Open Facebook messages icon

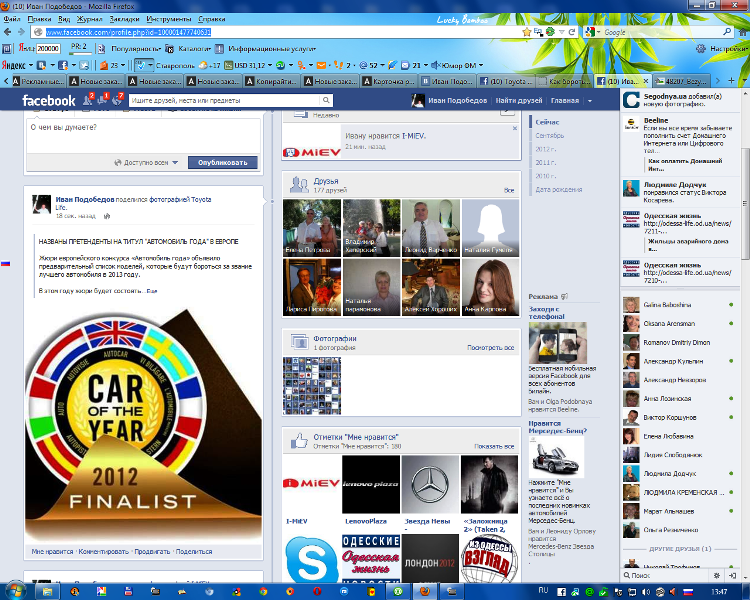[x=103, y=100]
